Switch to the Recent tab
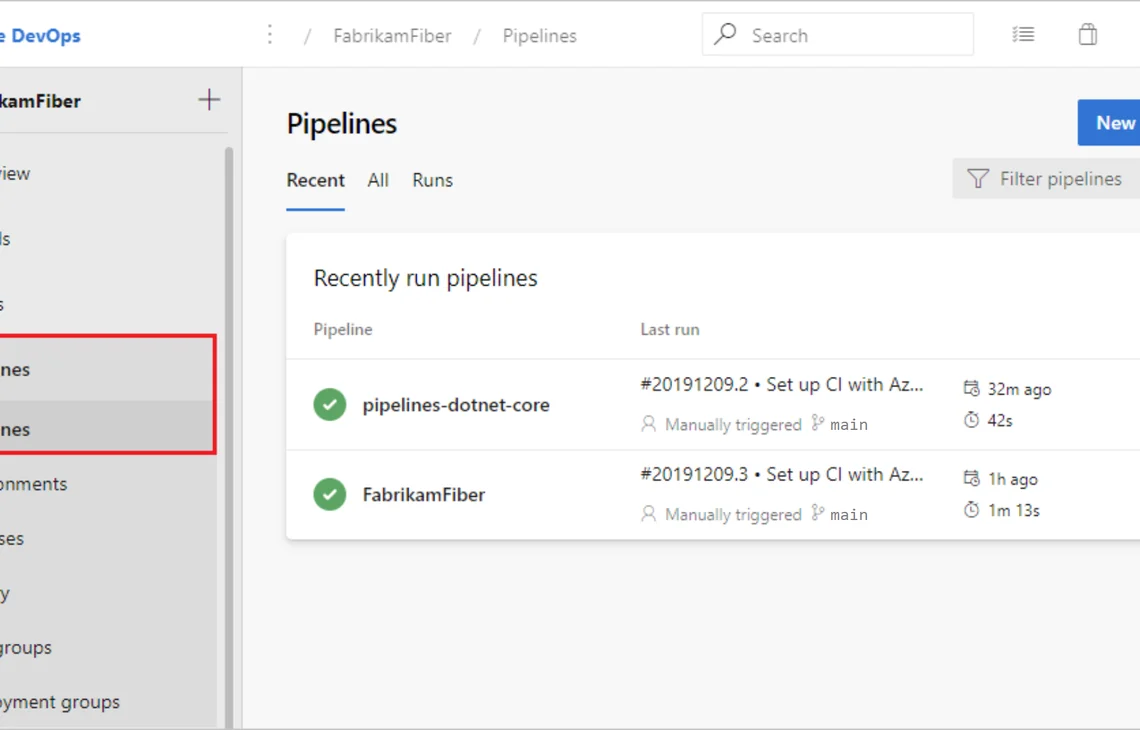Image resolution: width=1140 pixels, height=730 pixels. [316, 180]
